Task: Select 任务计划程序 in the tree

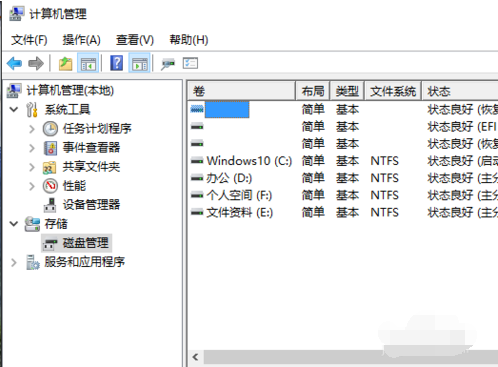Action: (97, 128)
